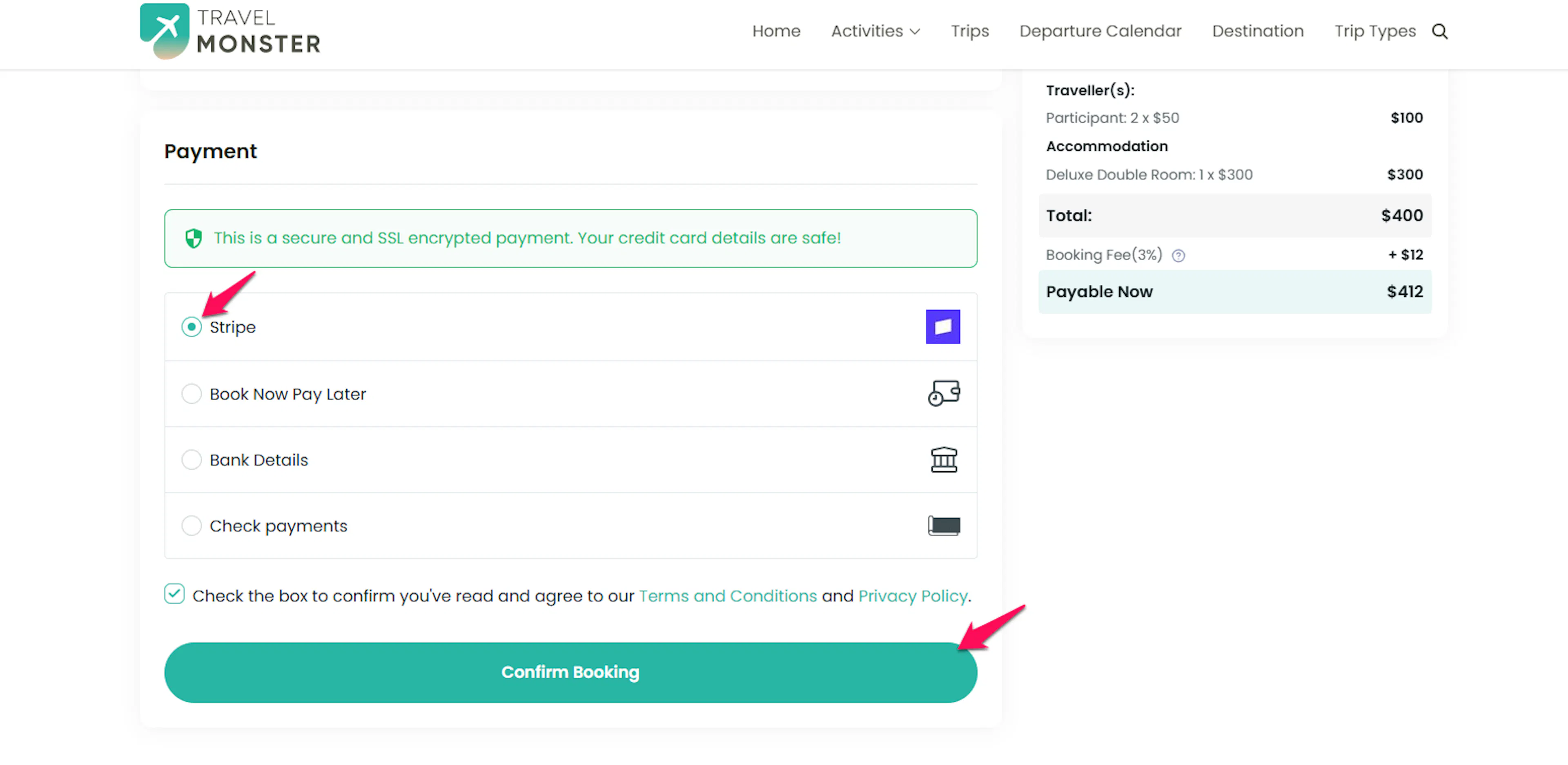The height and width of the screenshot is (765, 1568).
Task: Expand the Activities dropdown menu
Action: tap(875, 31)
